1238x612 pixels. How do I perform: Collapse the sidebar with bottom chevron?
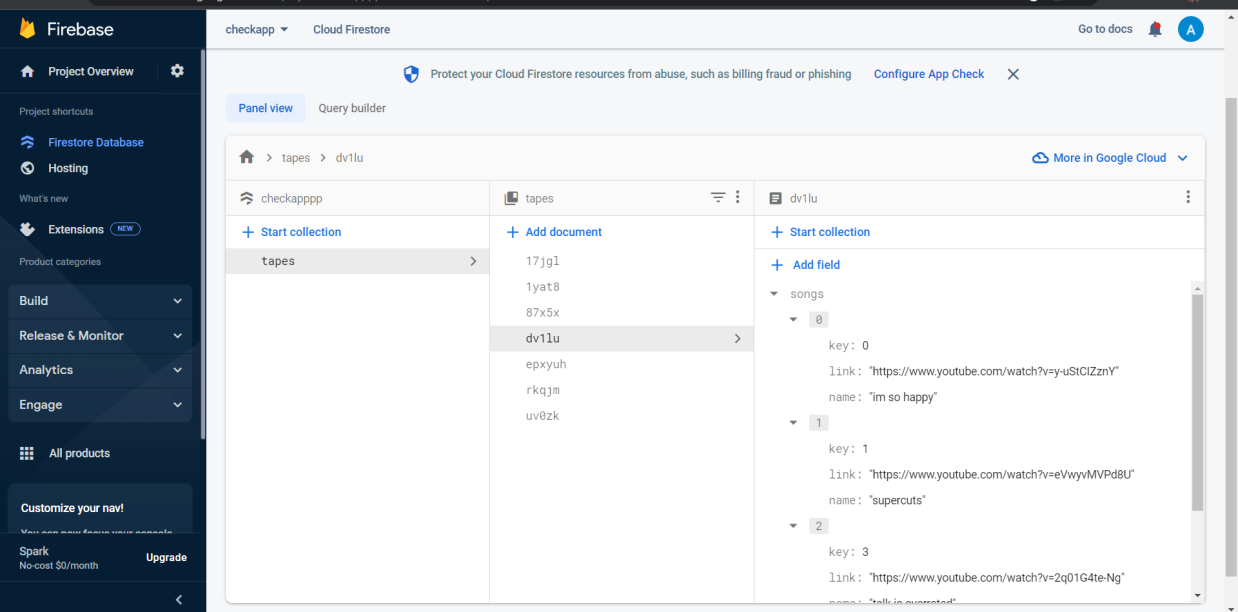(179, 600)
